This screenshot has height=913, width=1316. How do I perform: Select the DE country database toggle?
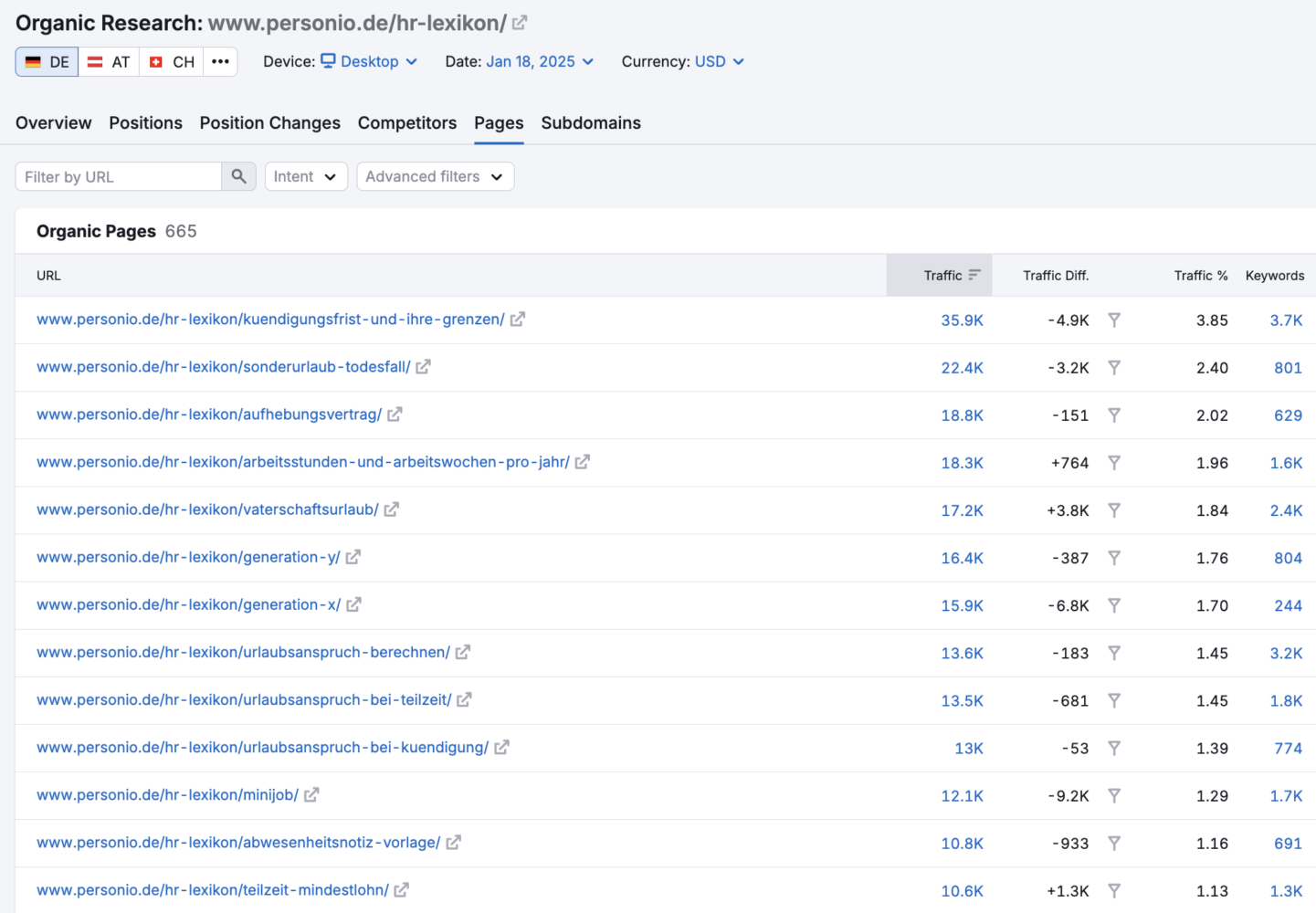coord(47,62)
